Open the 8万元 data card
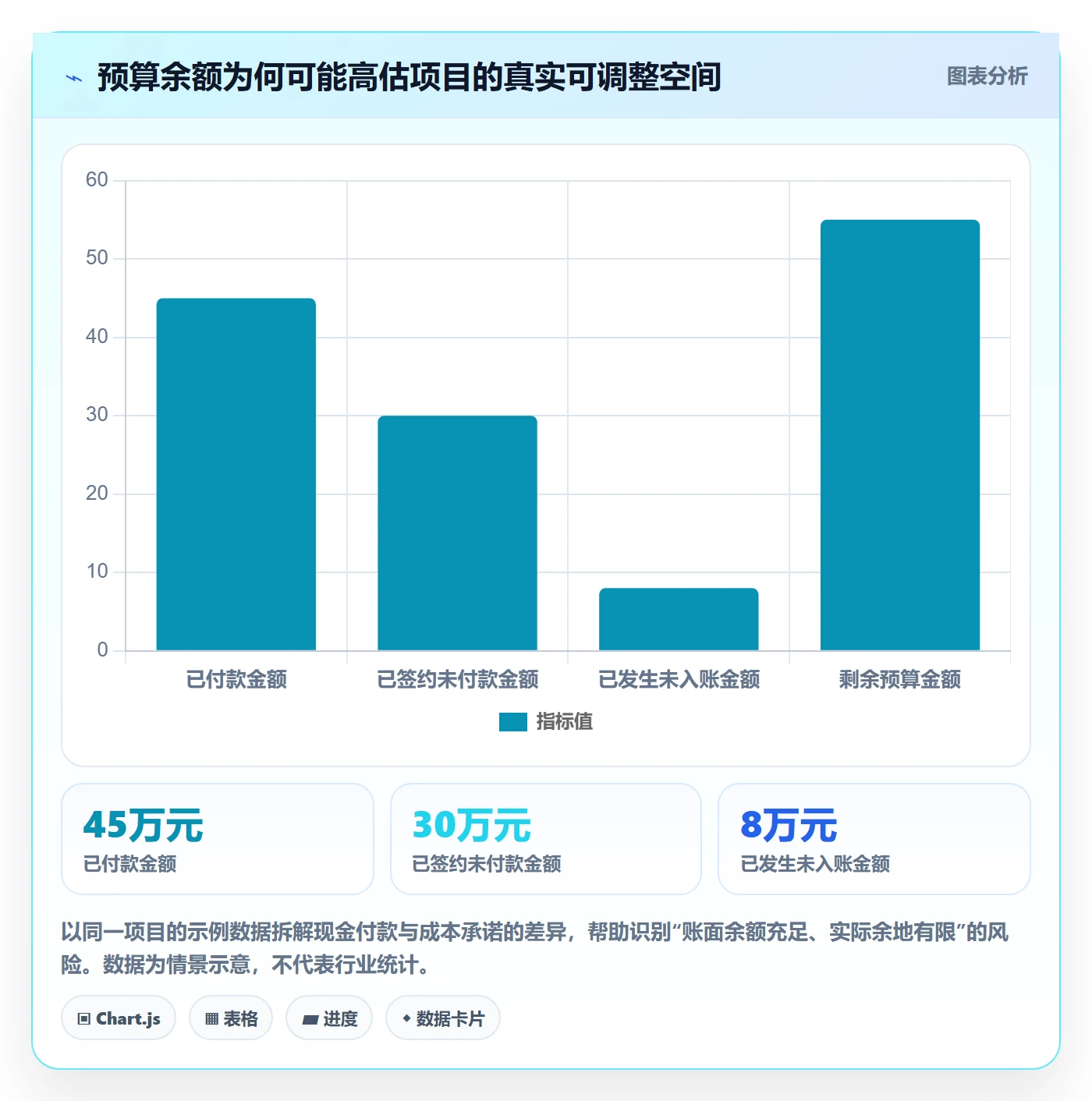The width and height of the screenshot is (1092, 1101). (x=874, y=839)
